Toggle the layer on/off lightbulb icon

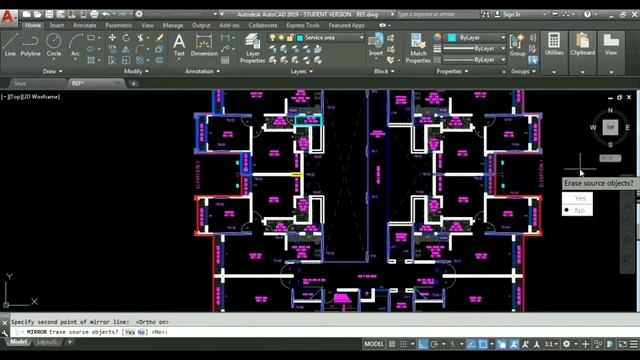[272, 38]
